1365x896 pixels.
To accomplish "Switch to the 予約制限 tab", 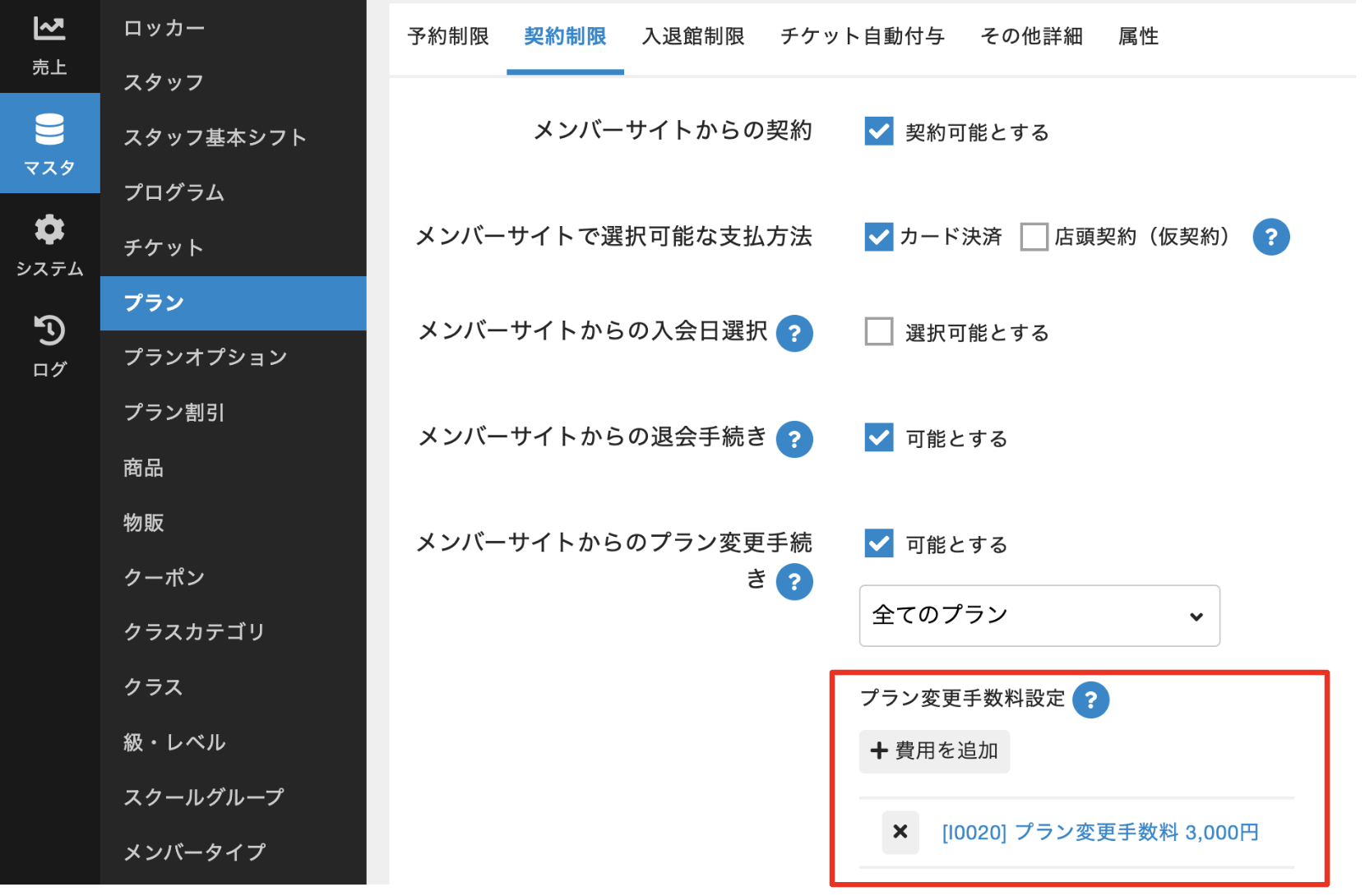I will (x=448, y=37).
